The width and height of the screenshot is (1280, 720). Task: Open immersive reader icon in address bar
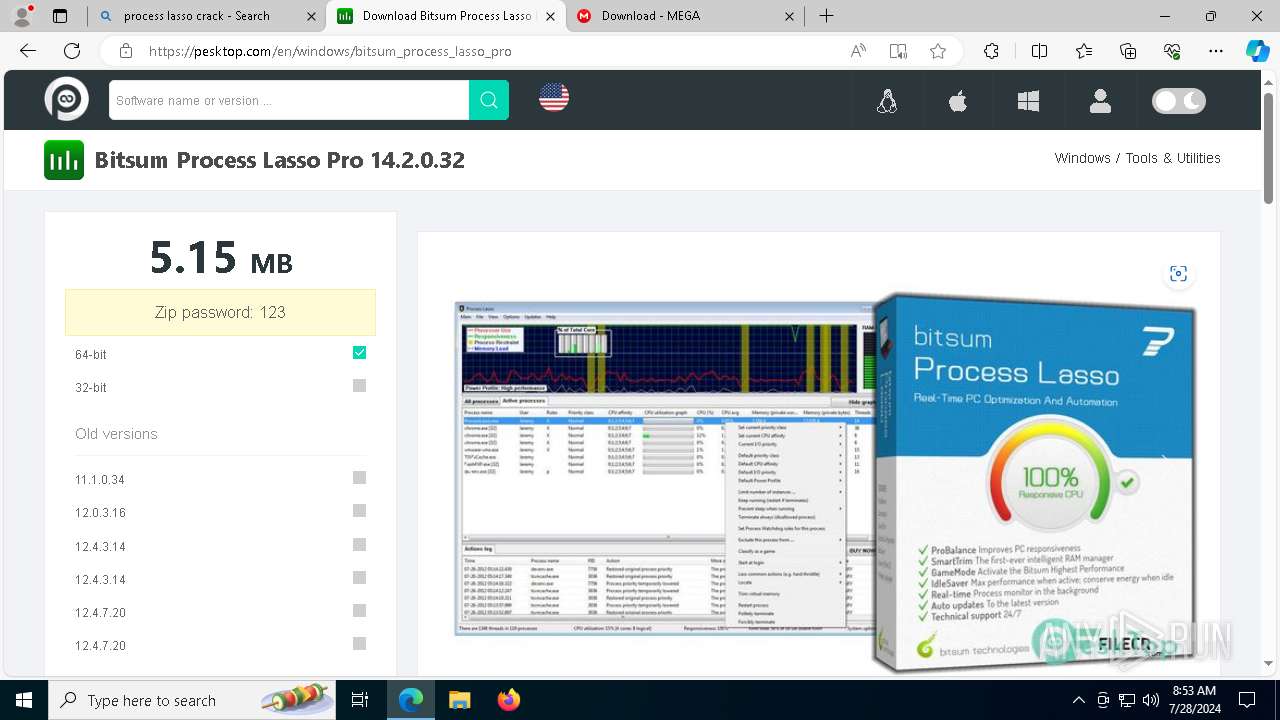(x=898, y=51)
